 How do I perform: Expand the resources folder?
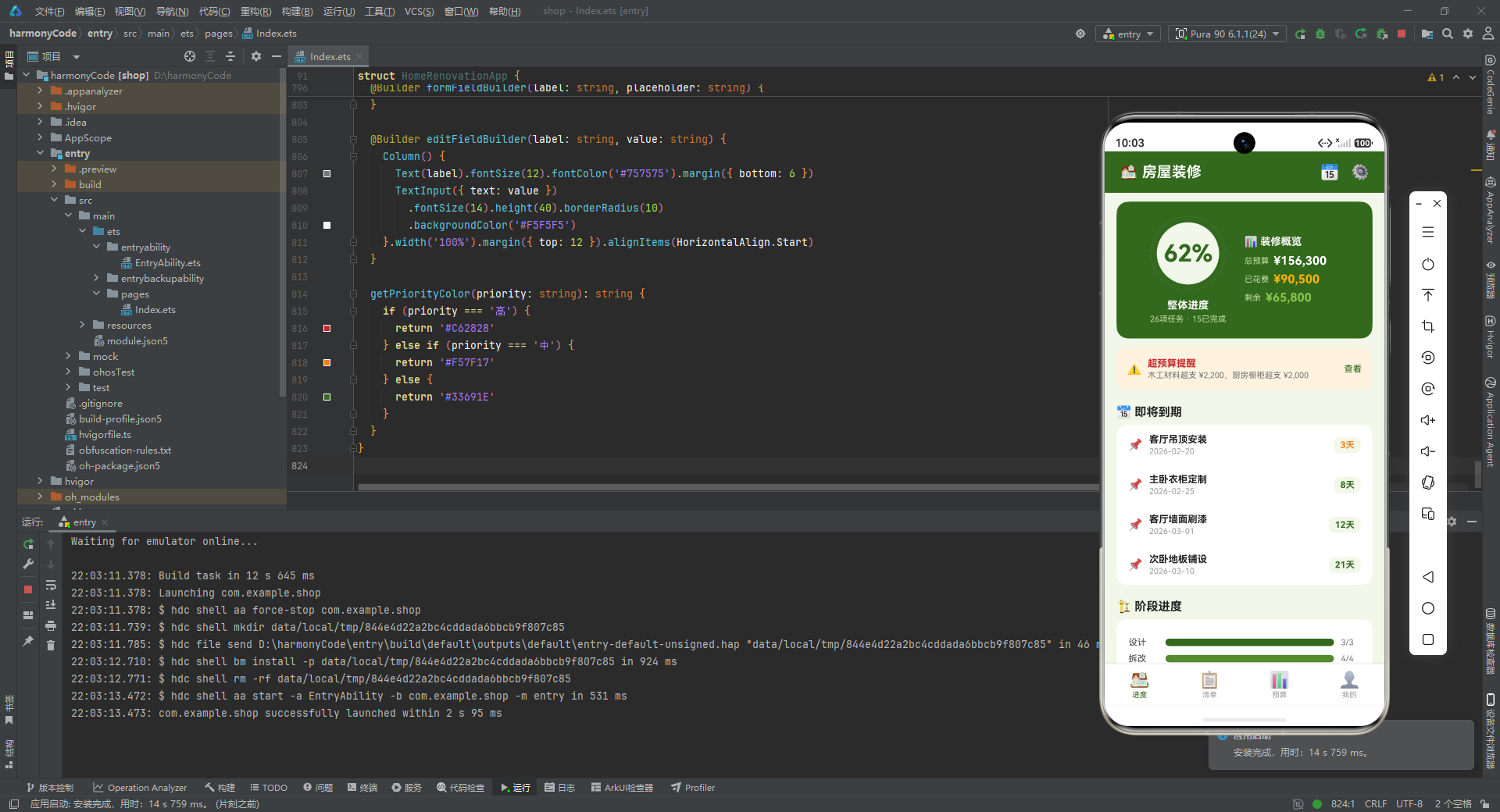pyautogui.click(x=82, y=325)
